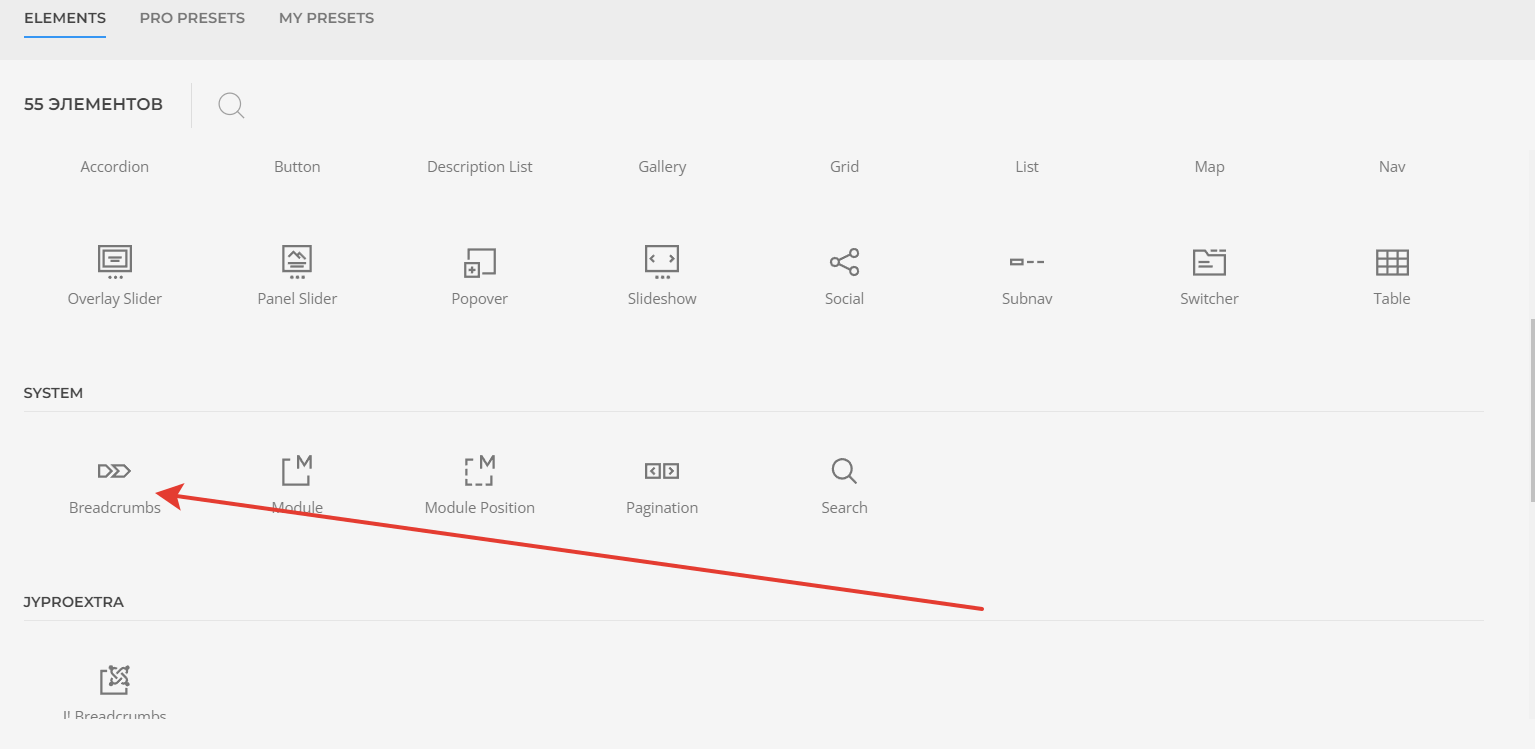Select the Search element magnifier icon
Screen dimensions: 1535x749
[x=844, y=471]
